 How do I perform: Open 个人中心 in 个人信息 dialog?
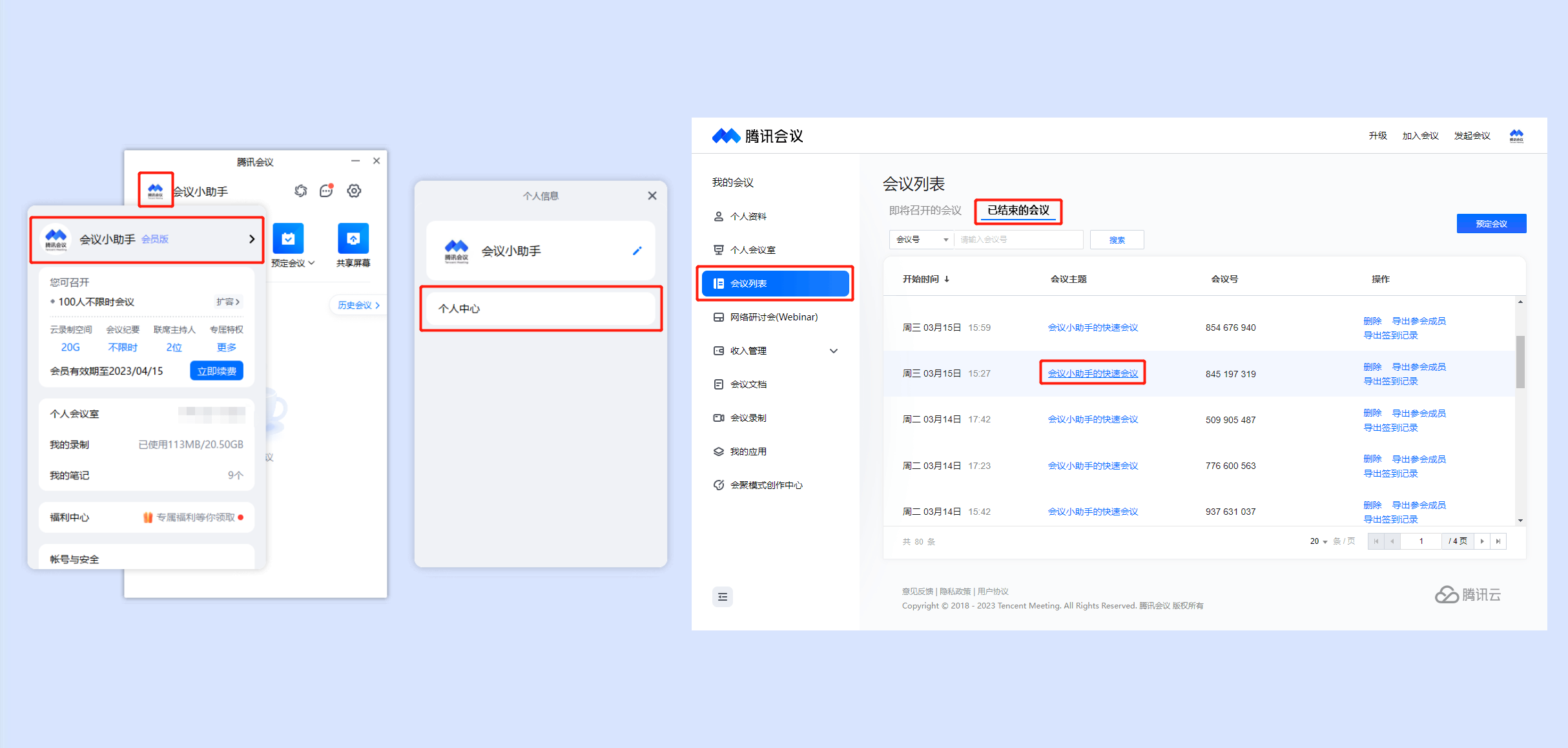[541, 309]
